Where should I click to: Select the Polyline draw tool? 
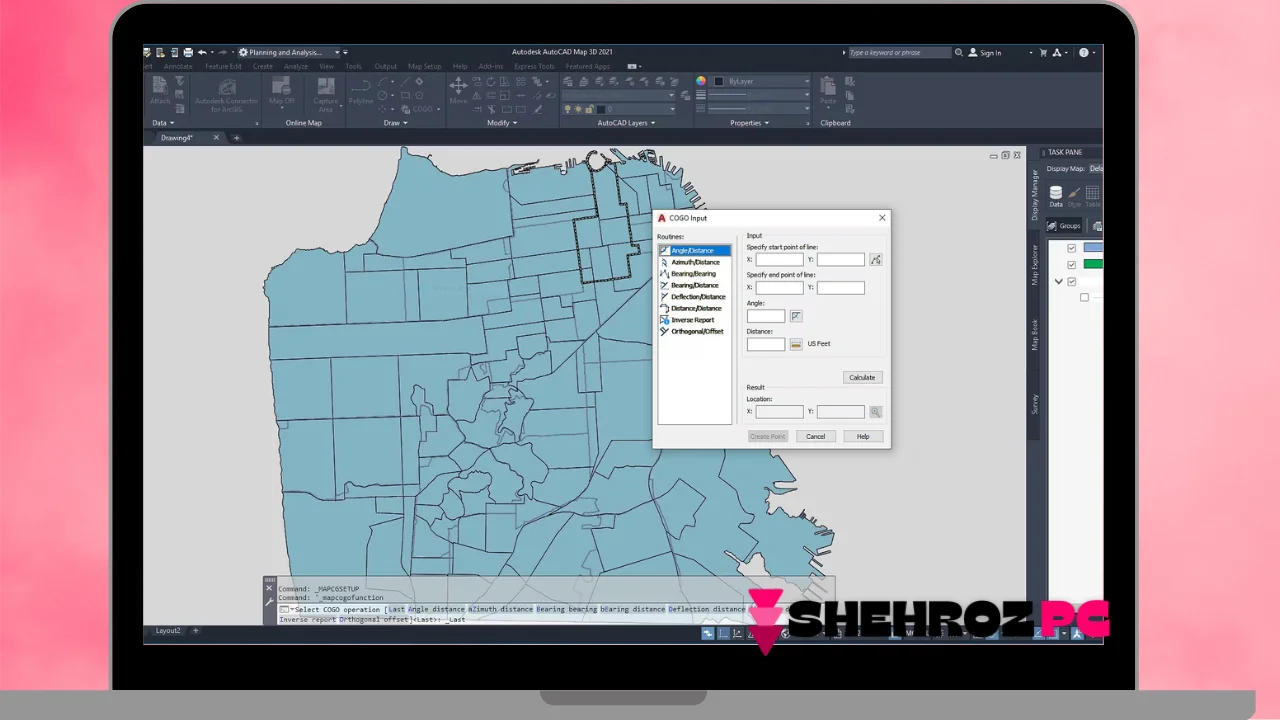click(361, 90)
